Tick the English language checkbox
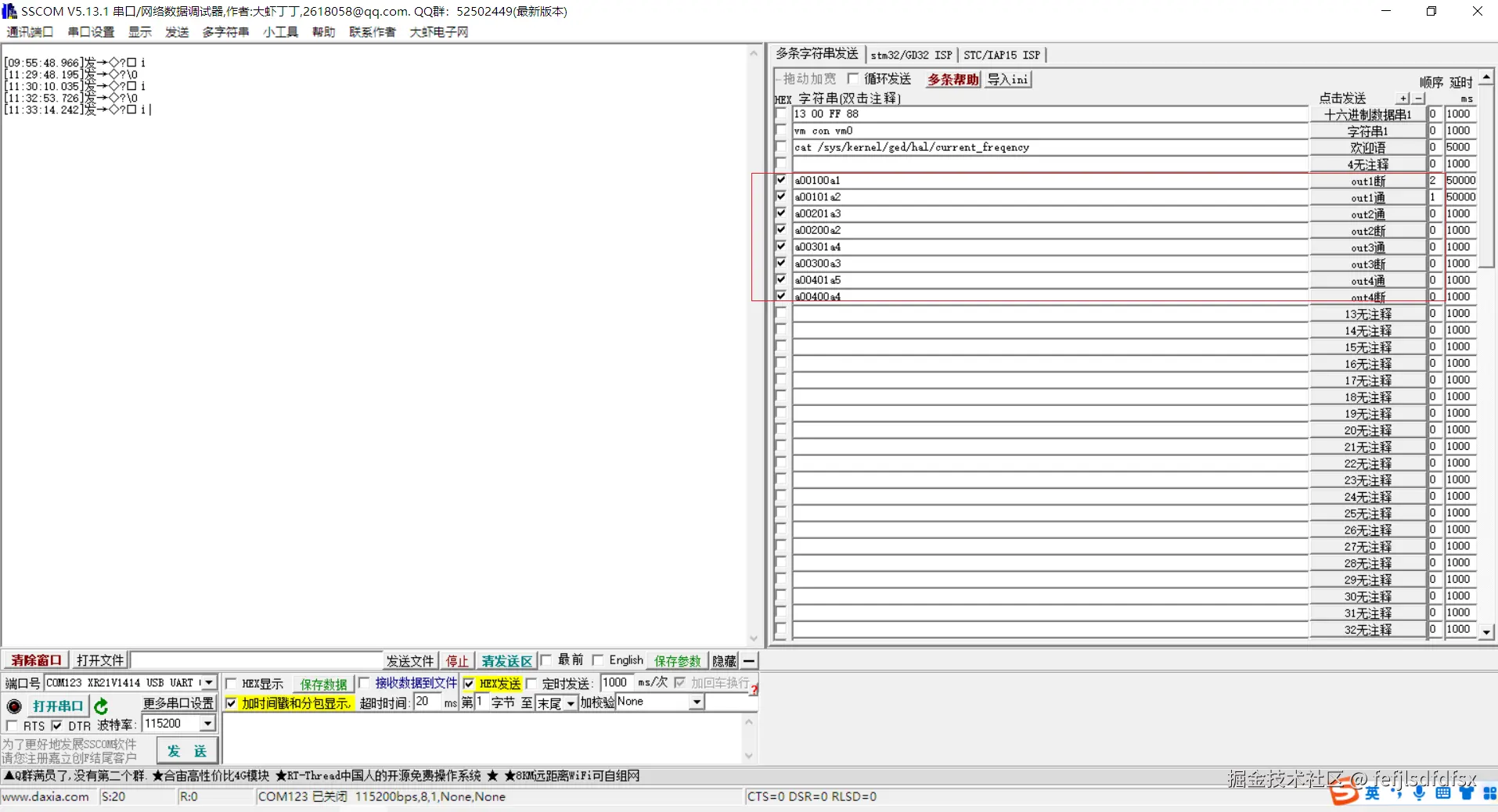Screen dimensions: 1498x812 tap(598, 660)
